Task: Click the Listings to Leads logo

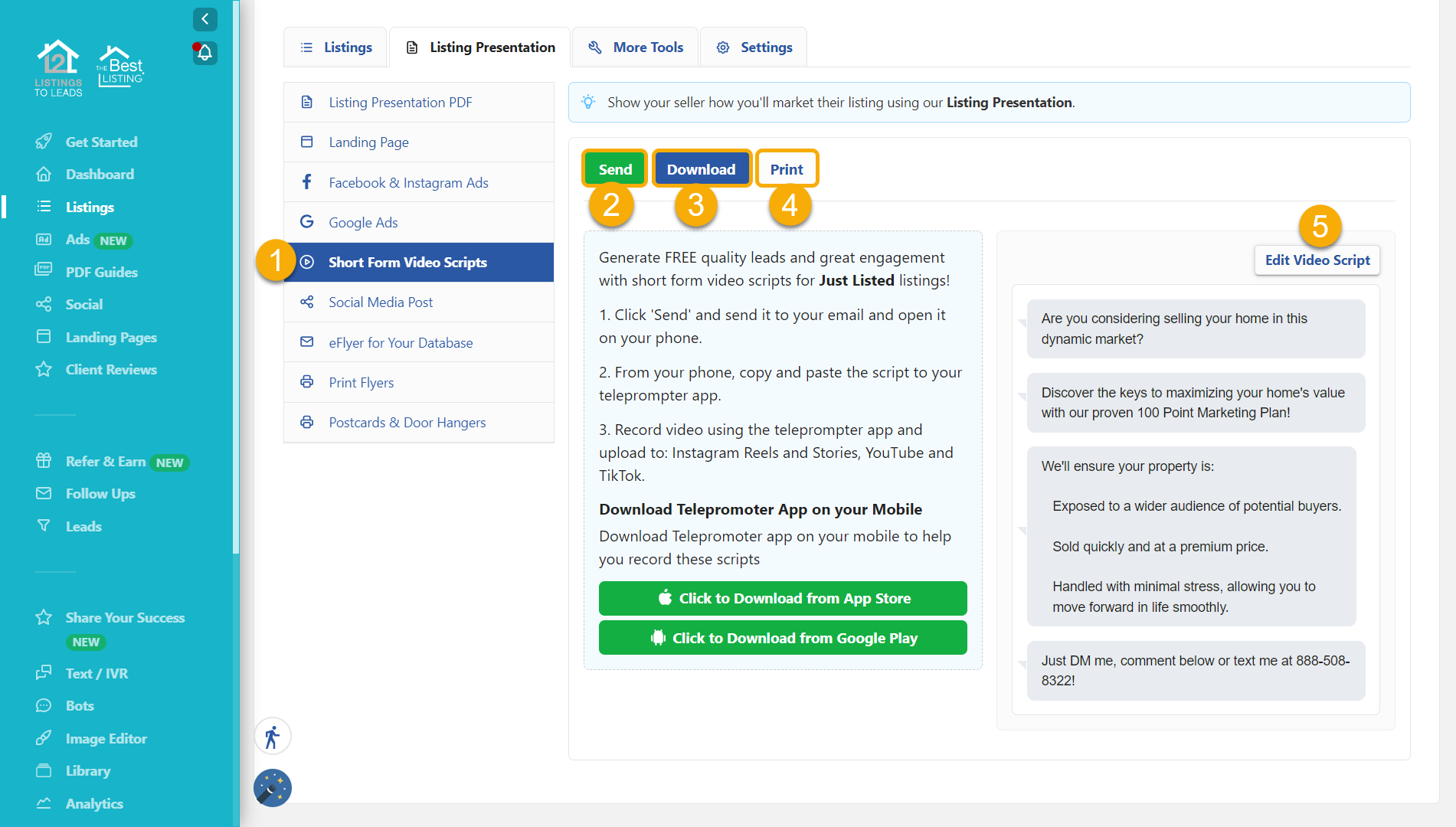Action: [58, 68]
